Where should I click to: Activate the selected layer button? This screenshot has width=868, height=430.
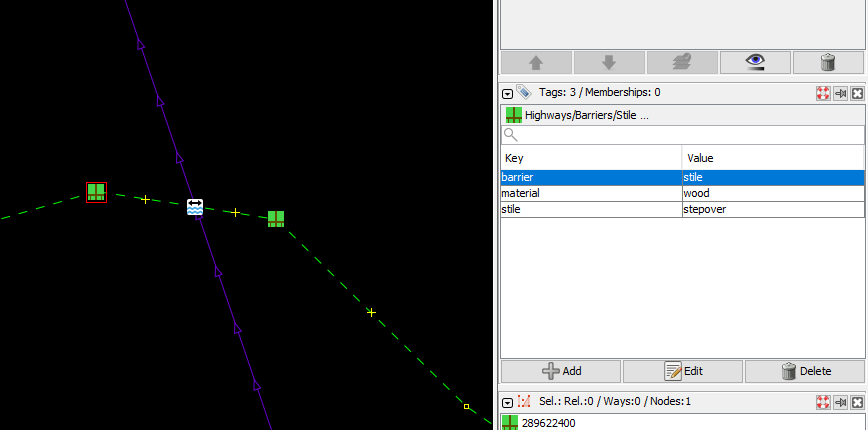click(682, 63)
